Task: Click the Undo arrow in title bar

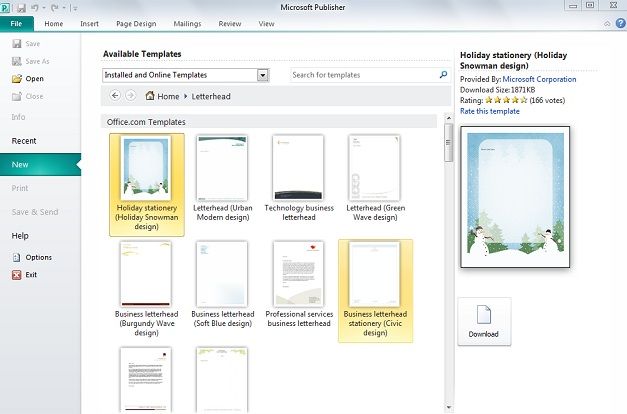Action: [x=34, y=7]
